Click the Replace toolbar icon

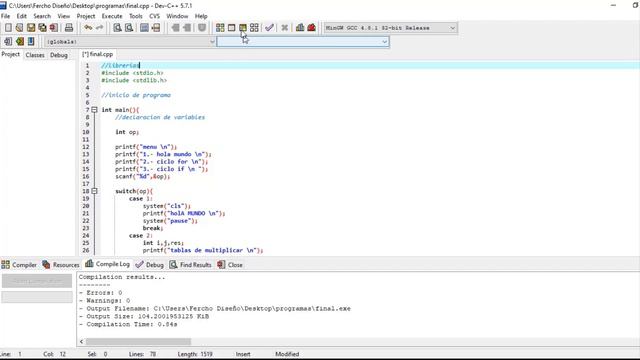click(x=129, y=28)
